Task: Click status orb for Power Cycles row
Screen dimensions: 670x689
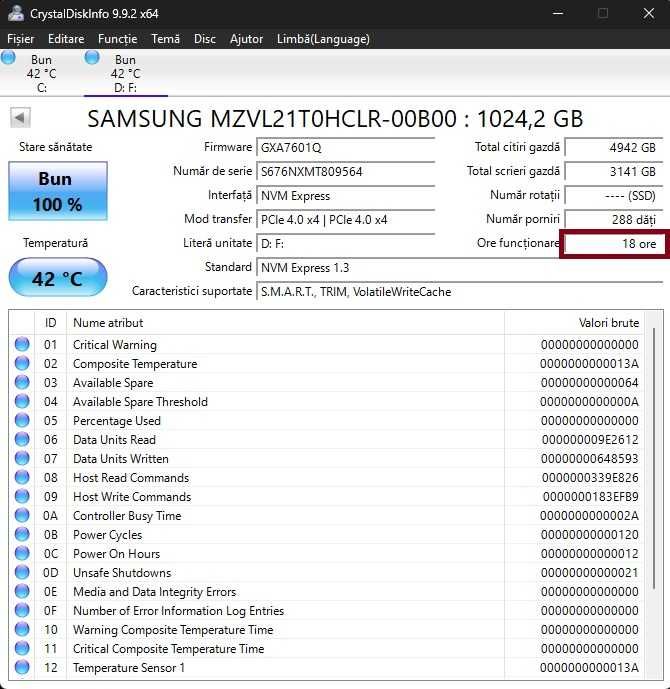Action: pos(22,534)
